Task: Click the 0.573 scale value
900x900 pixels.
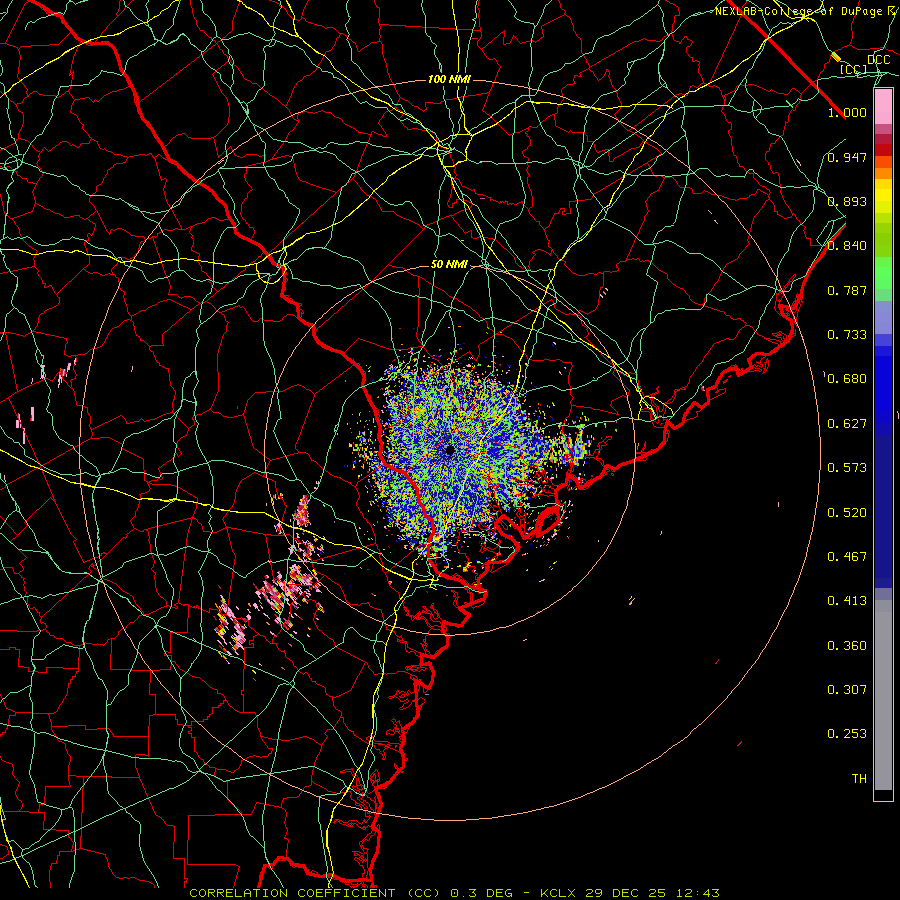Action: pos(847,468)
